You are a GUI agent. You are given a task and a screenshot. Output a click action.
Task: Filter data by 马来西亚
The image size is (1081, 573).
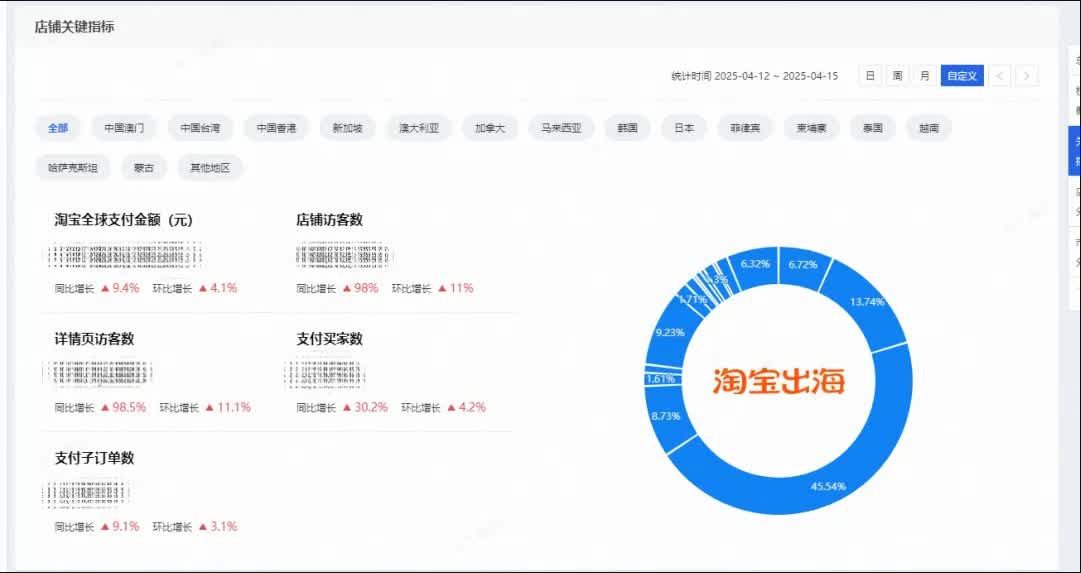point(561,128)
